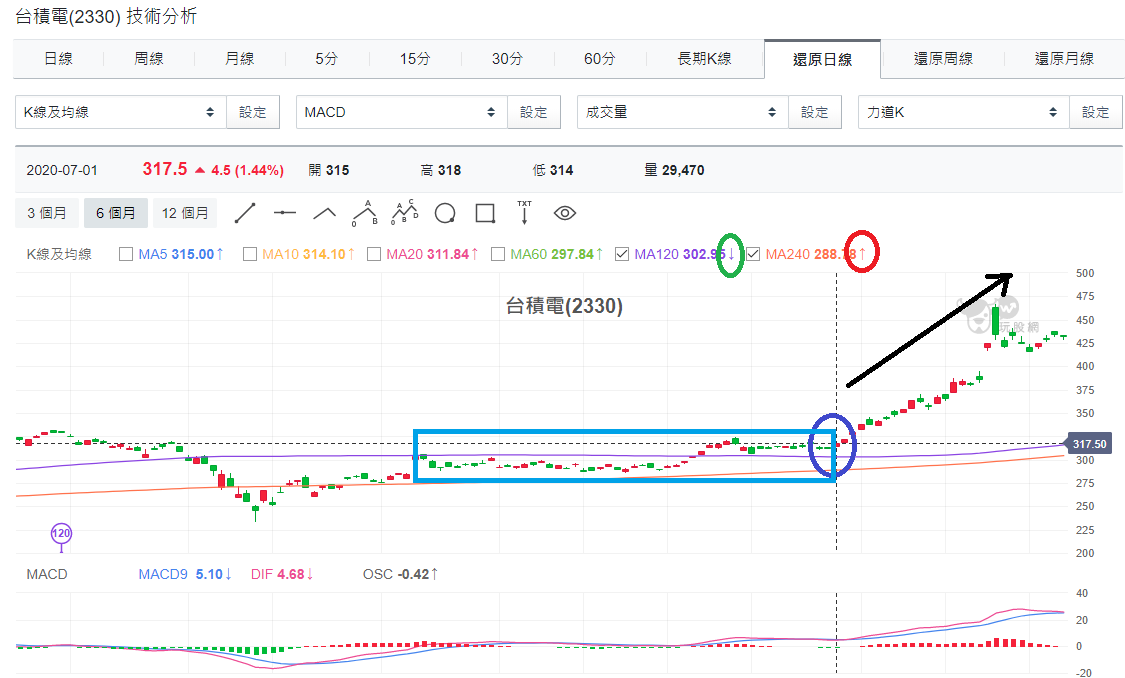Click the low price 低 314
The height and width of the screenshot is (678, 1125).
click(552, 171)
